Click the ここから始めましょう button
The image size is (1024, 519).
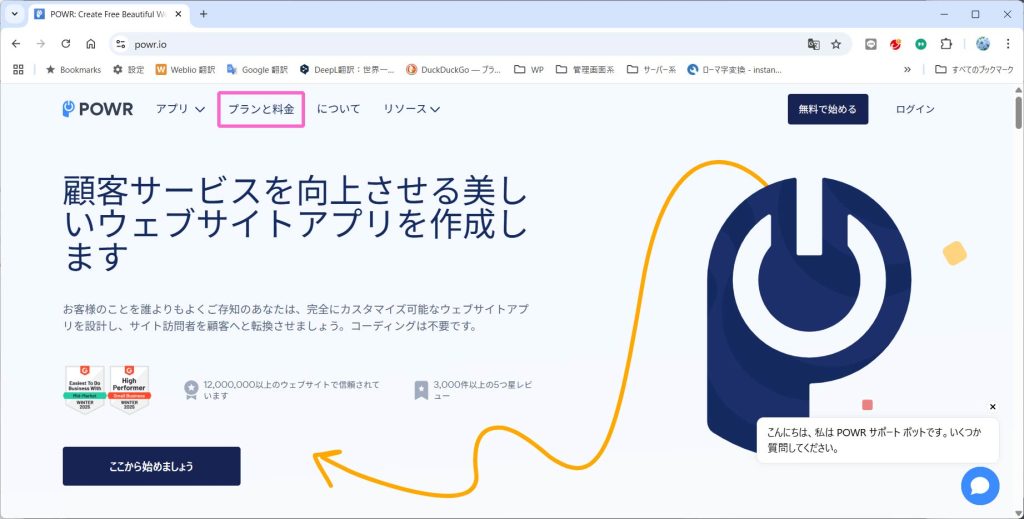(x=152, y=466)
